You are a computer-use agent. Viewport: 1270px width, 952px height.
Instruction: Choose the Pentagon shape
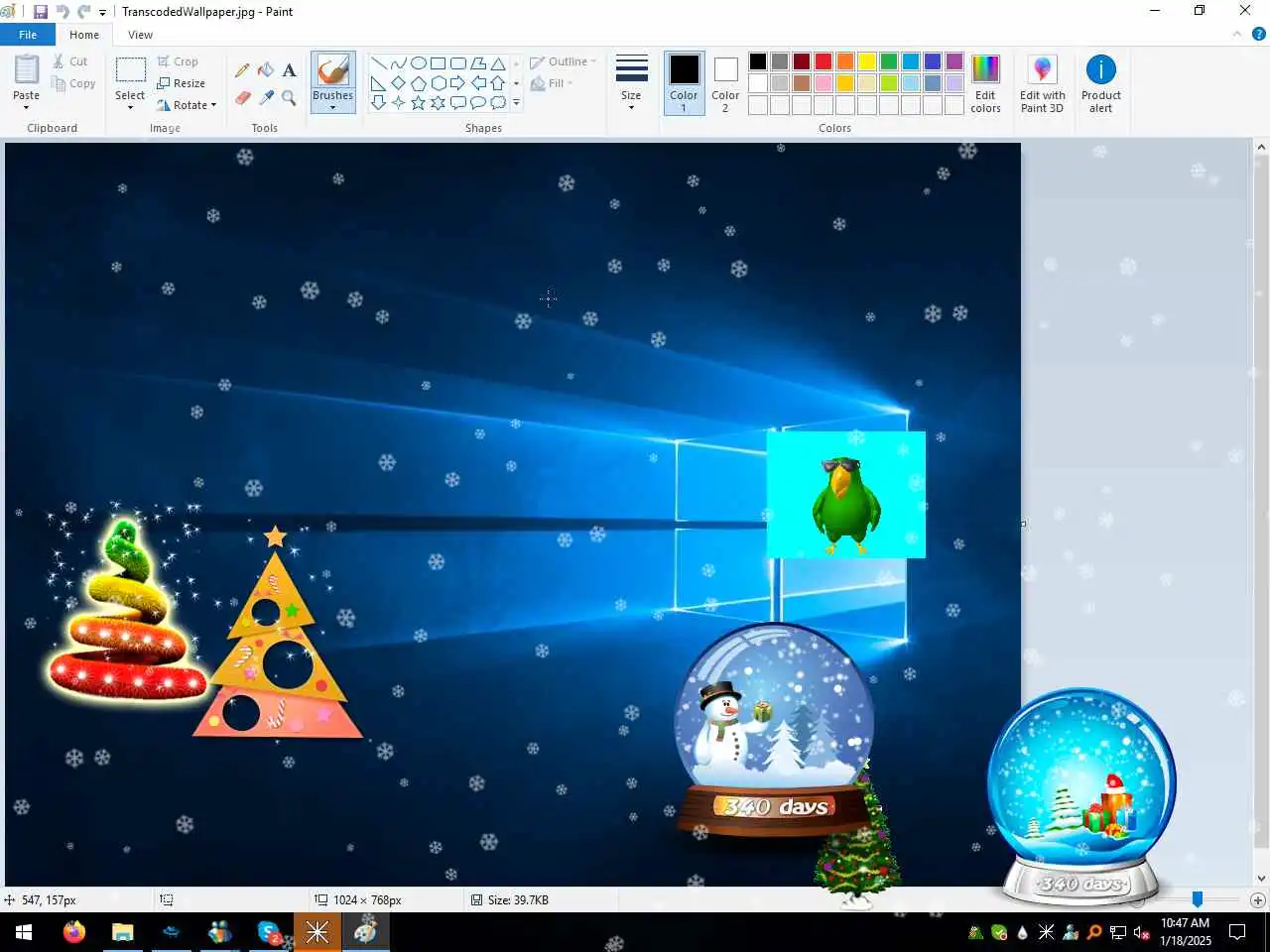tap(418, 83)
